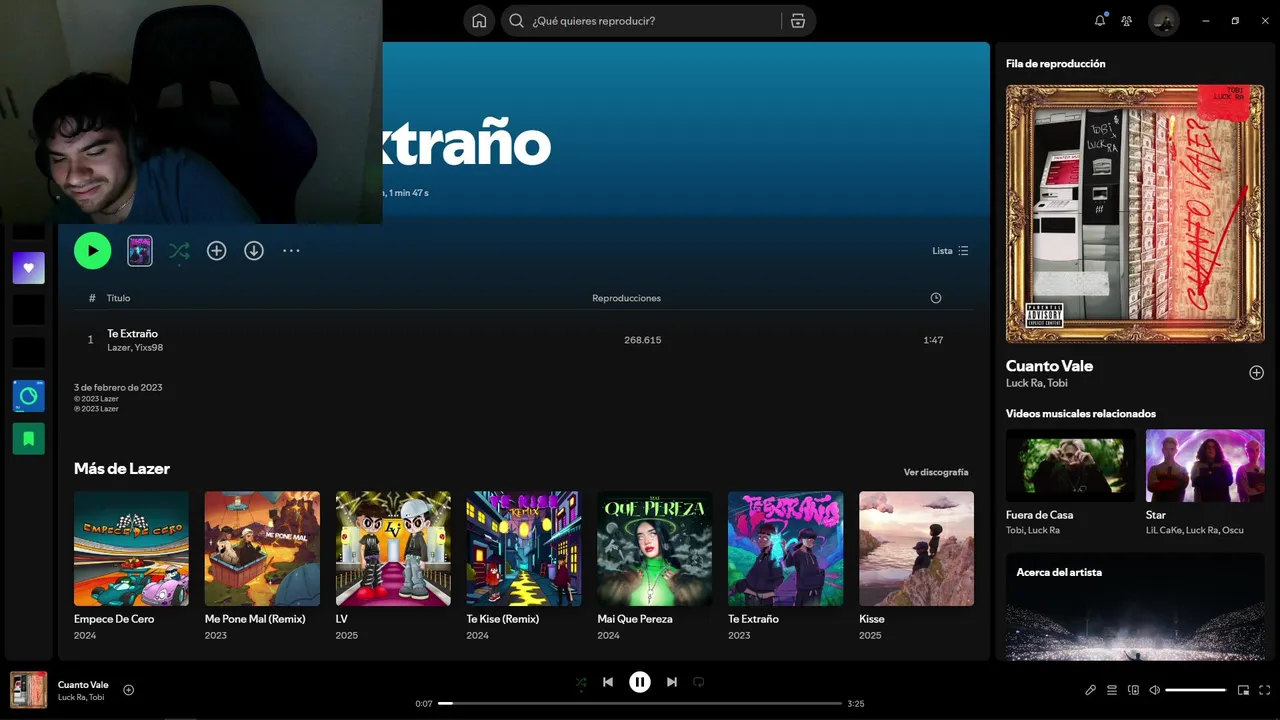Screen dimensions: 1280x720
Task: Skip to previous track
Action: click(x=608, y=682)
